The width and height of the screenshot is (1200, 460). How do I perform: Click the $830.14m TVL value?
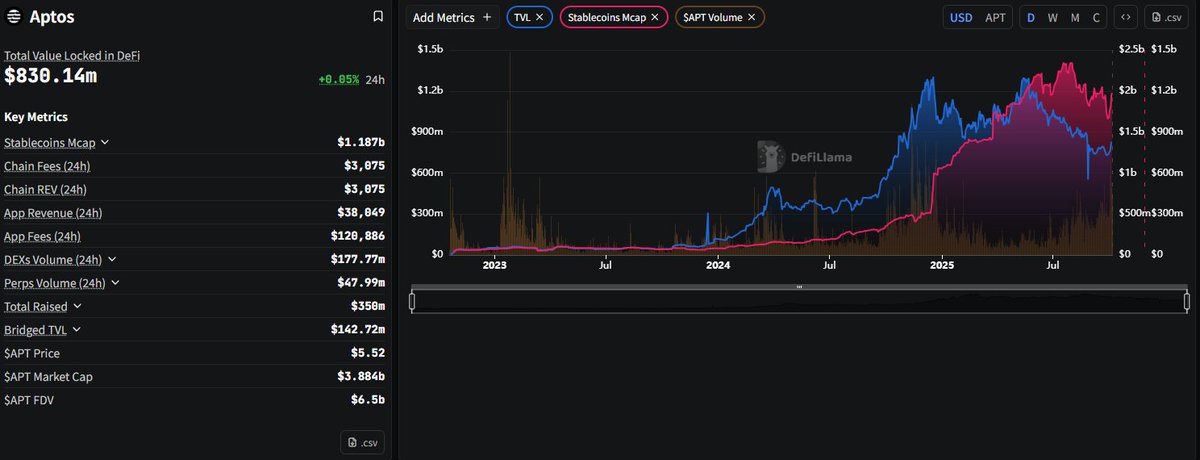(x=50, y=76)
